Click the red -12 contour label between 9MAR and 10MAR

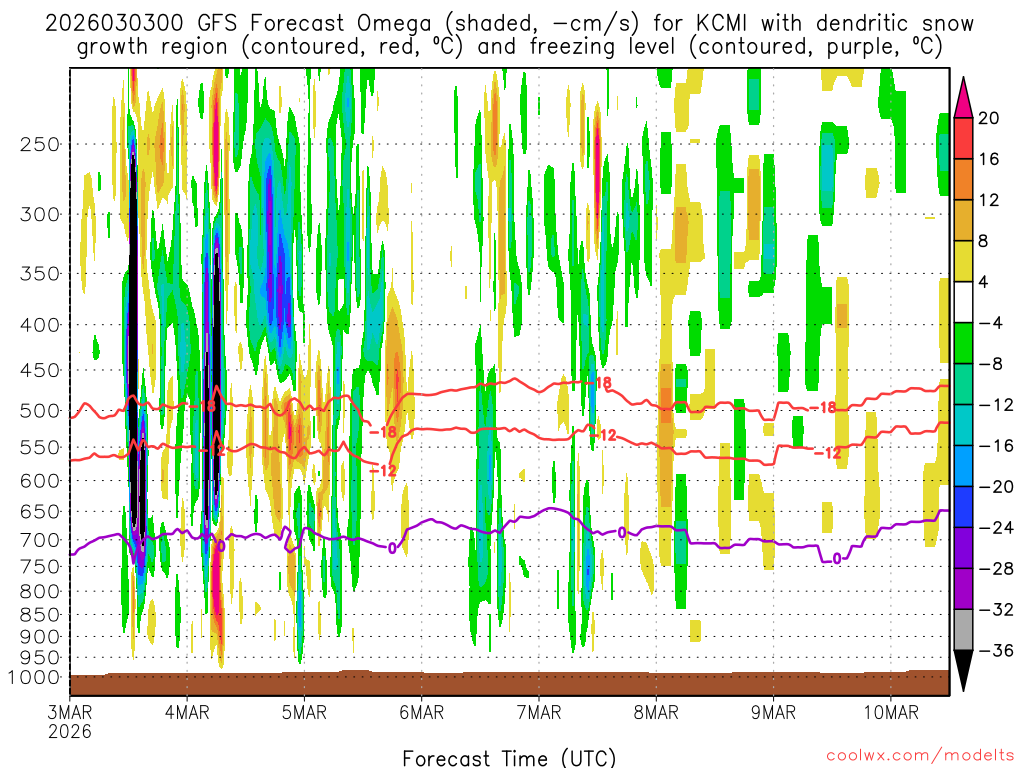click(x=827, y=453)
